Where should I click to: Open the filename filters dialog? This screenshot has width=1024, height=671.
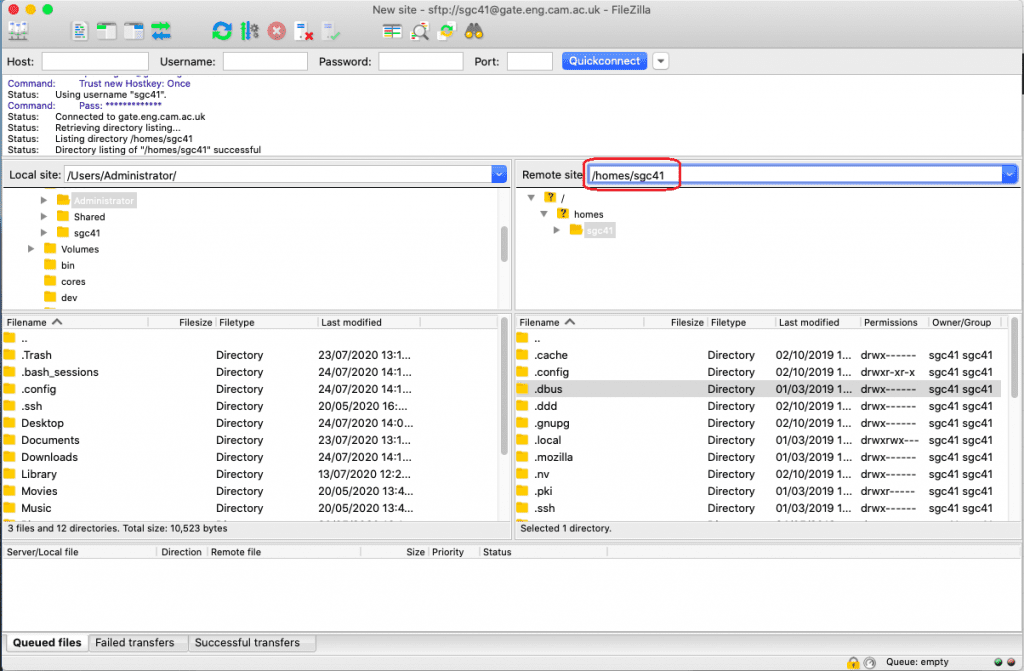tap(420, 30)
